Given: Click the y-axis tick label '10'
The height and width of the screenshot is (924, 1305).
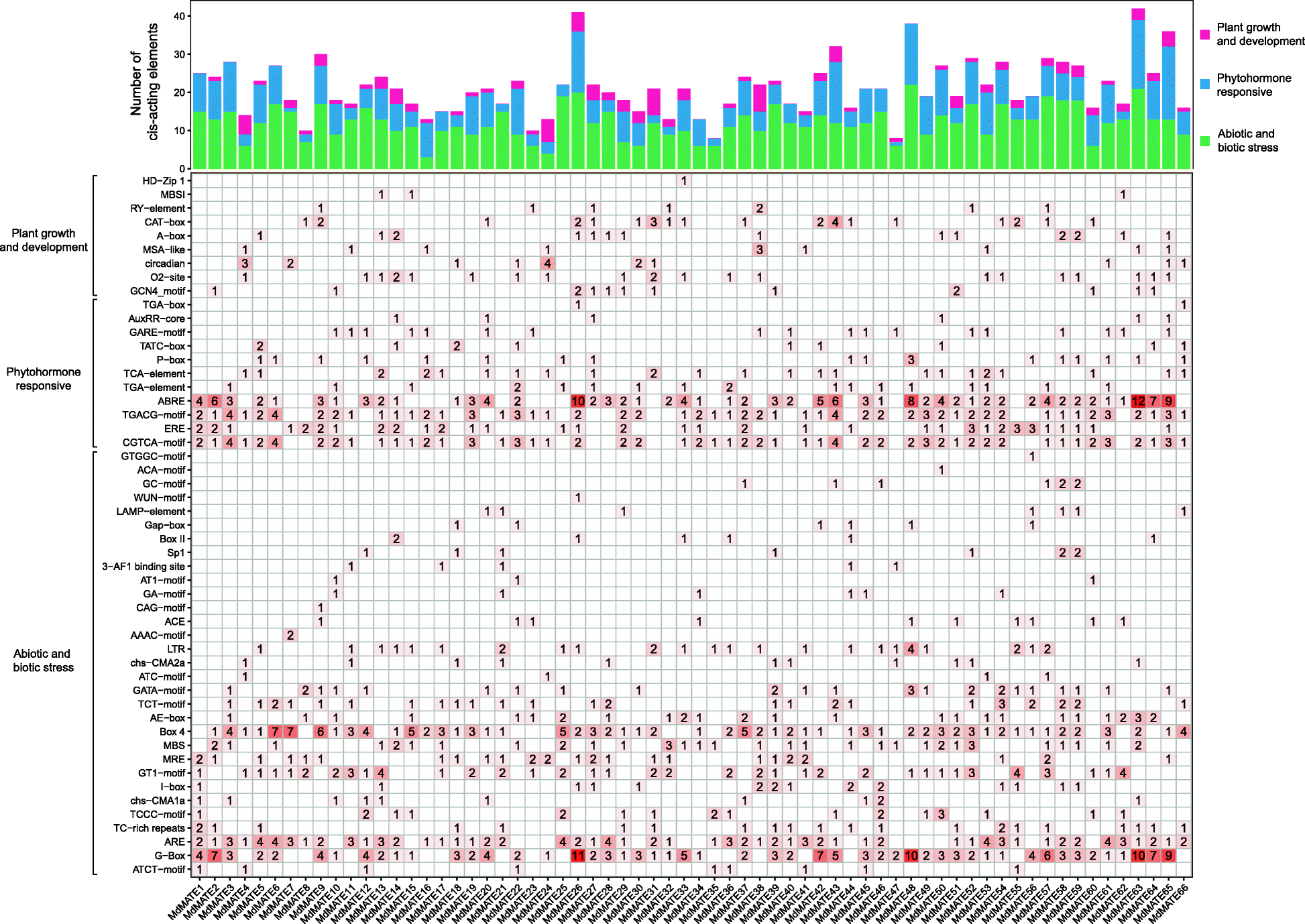Looking at the screenshot, I should click(x=179, y=131).
